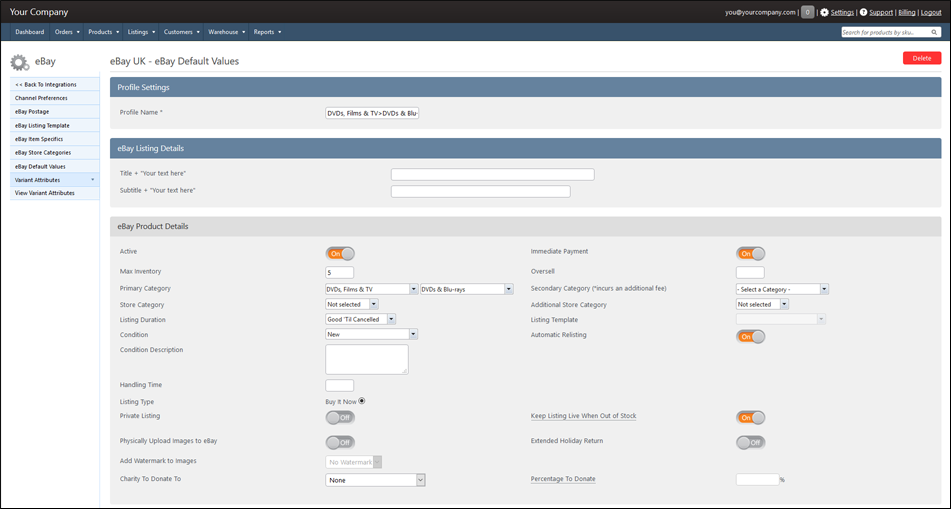951x509 pixels.
Task: Open the Secondary Category dropdown
Action: [782, 289]
